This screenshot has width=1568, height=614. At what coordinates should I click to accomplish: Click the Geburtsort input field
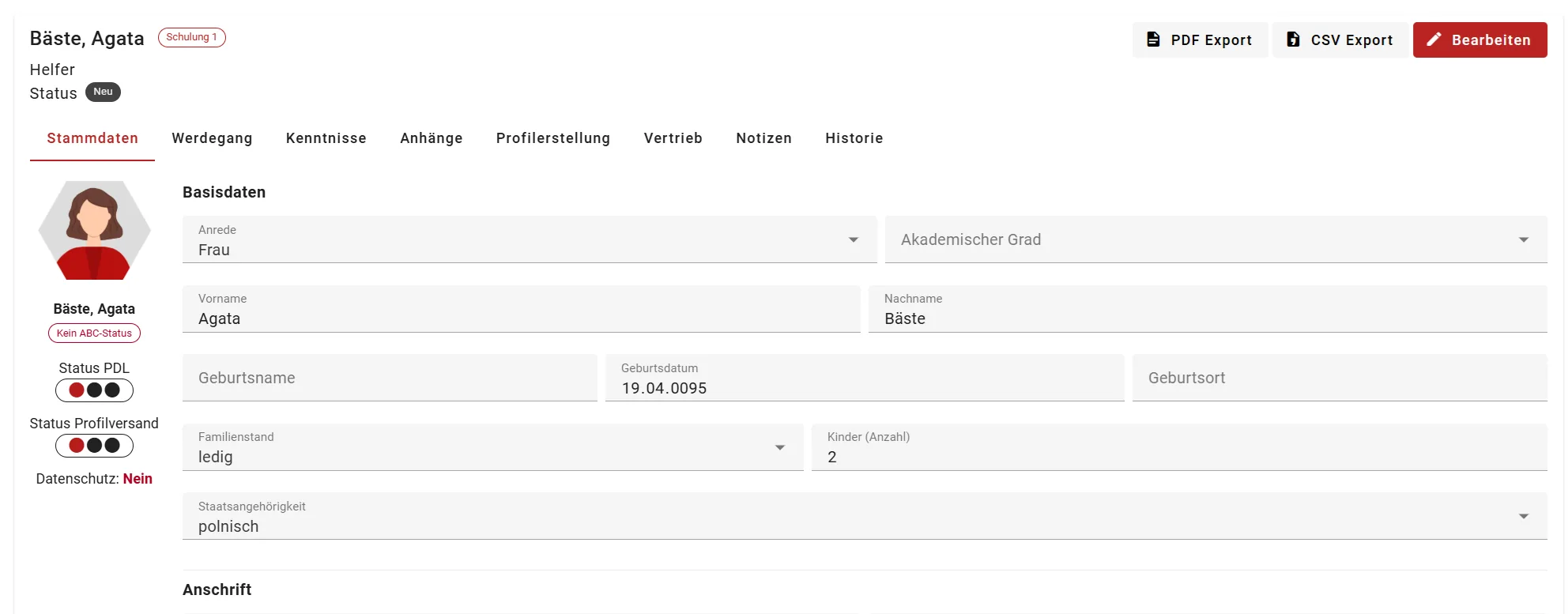click(1340, 378)
